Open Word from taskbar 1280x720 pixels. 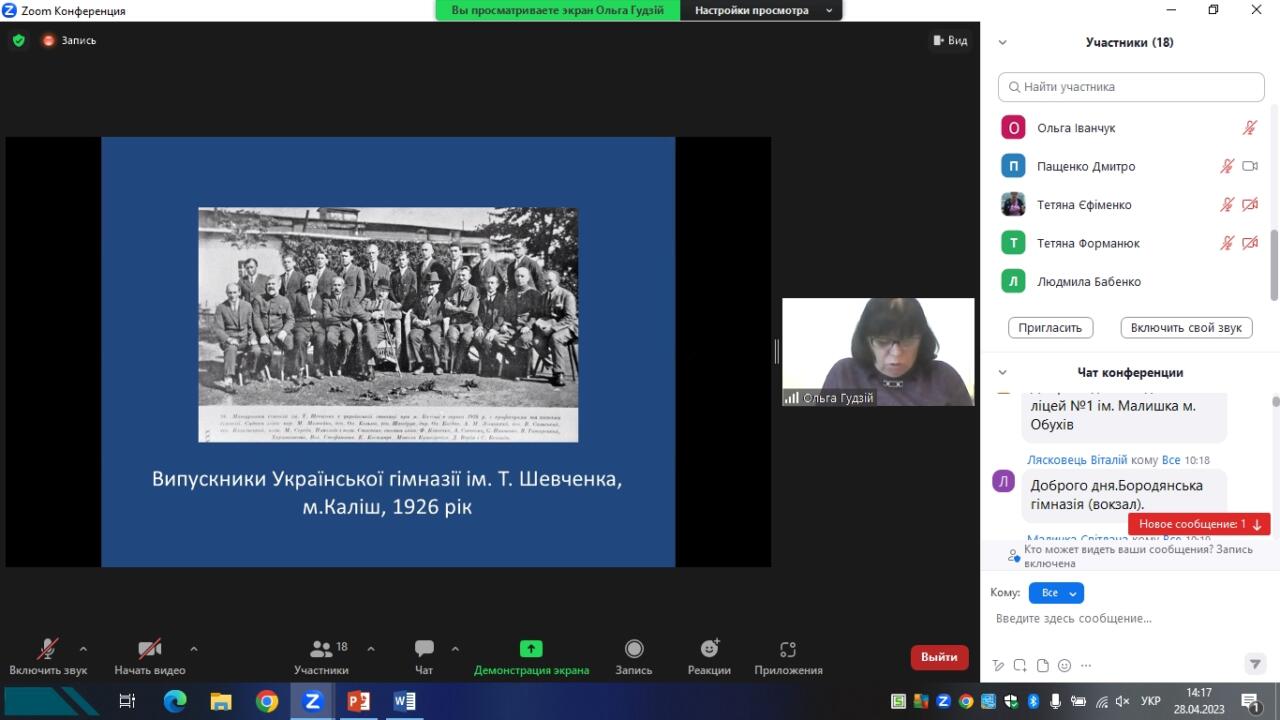404,701
